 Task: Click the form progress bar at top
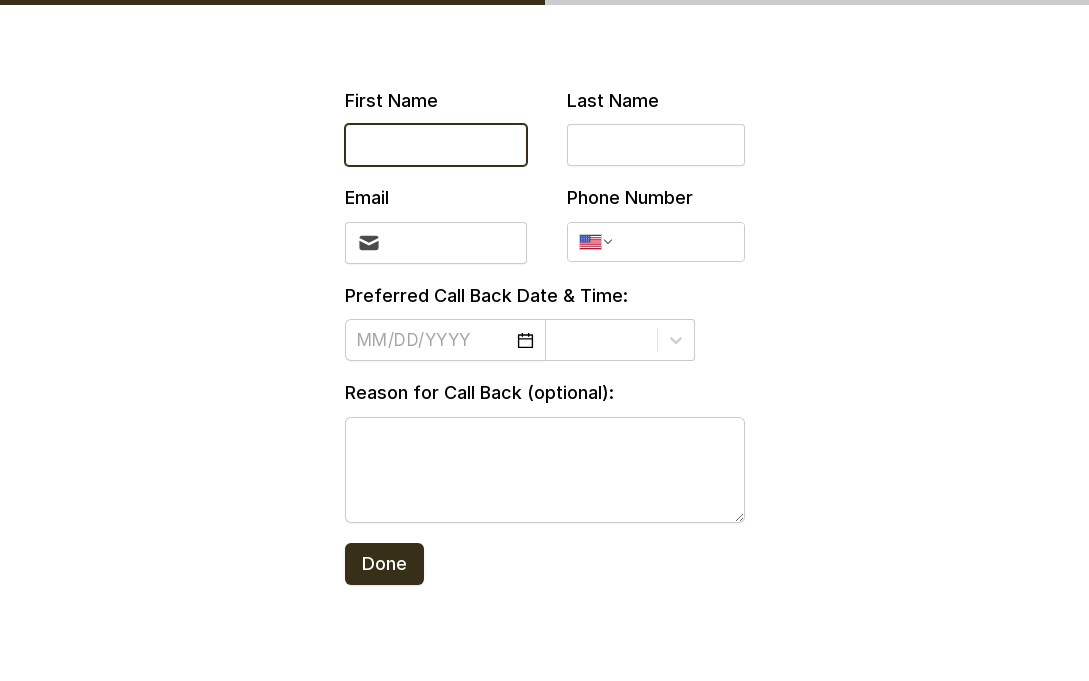coord(544,3)
